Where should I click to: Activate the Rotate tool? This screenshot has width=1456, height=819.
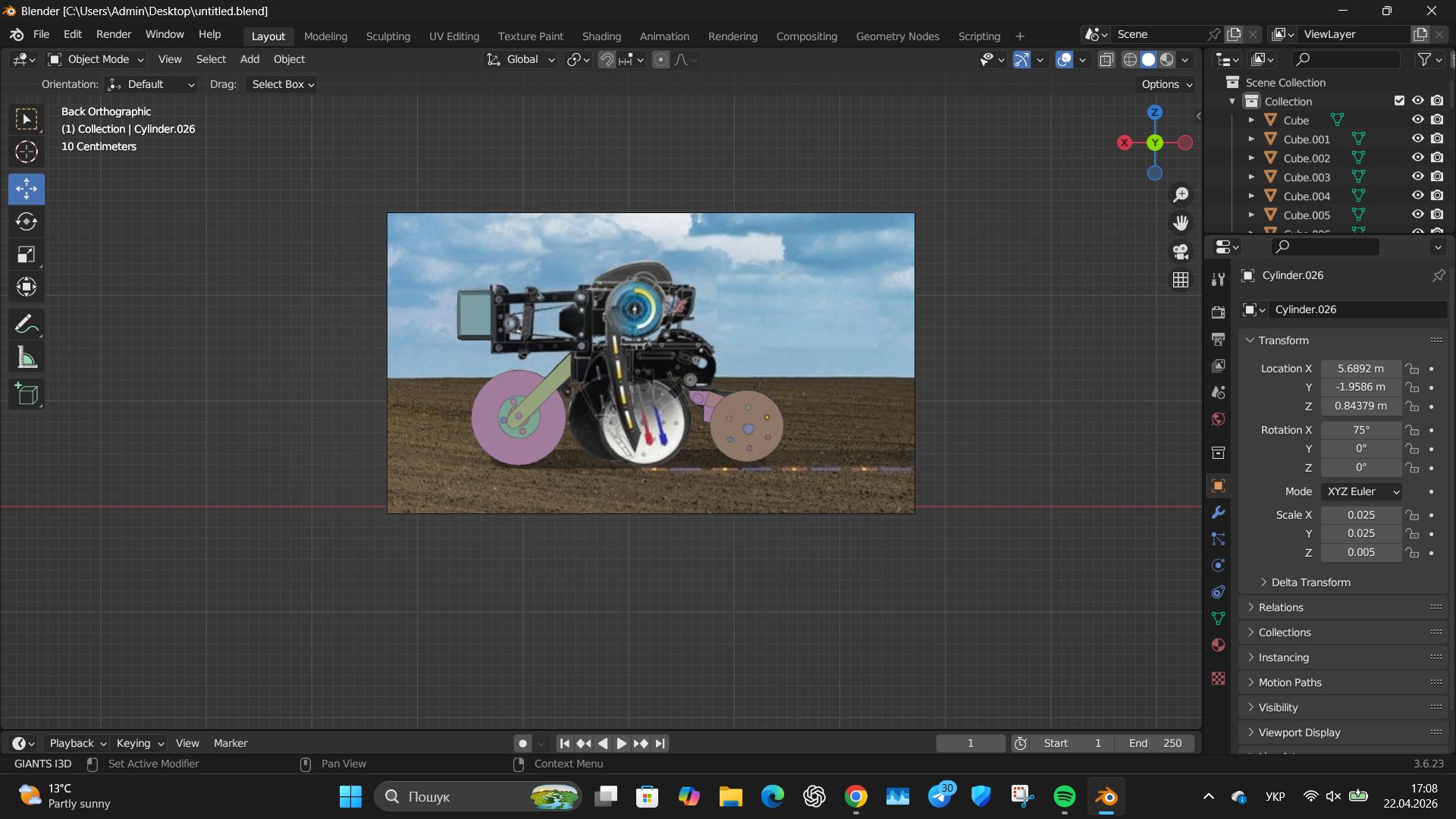[26, 221]
